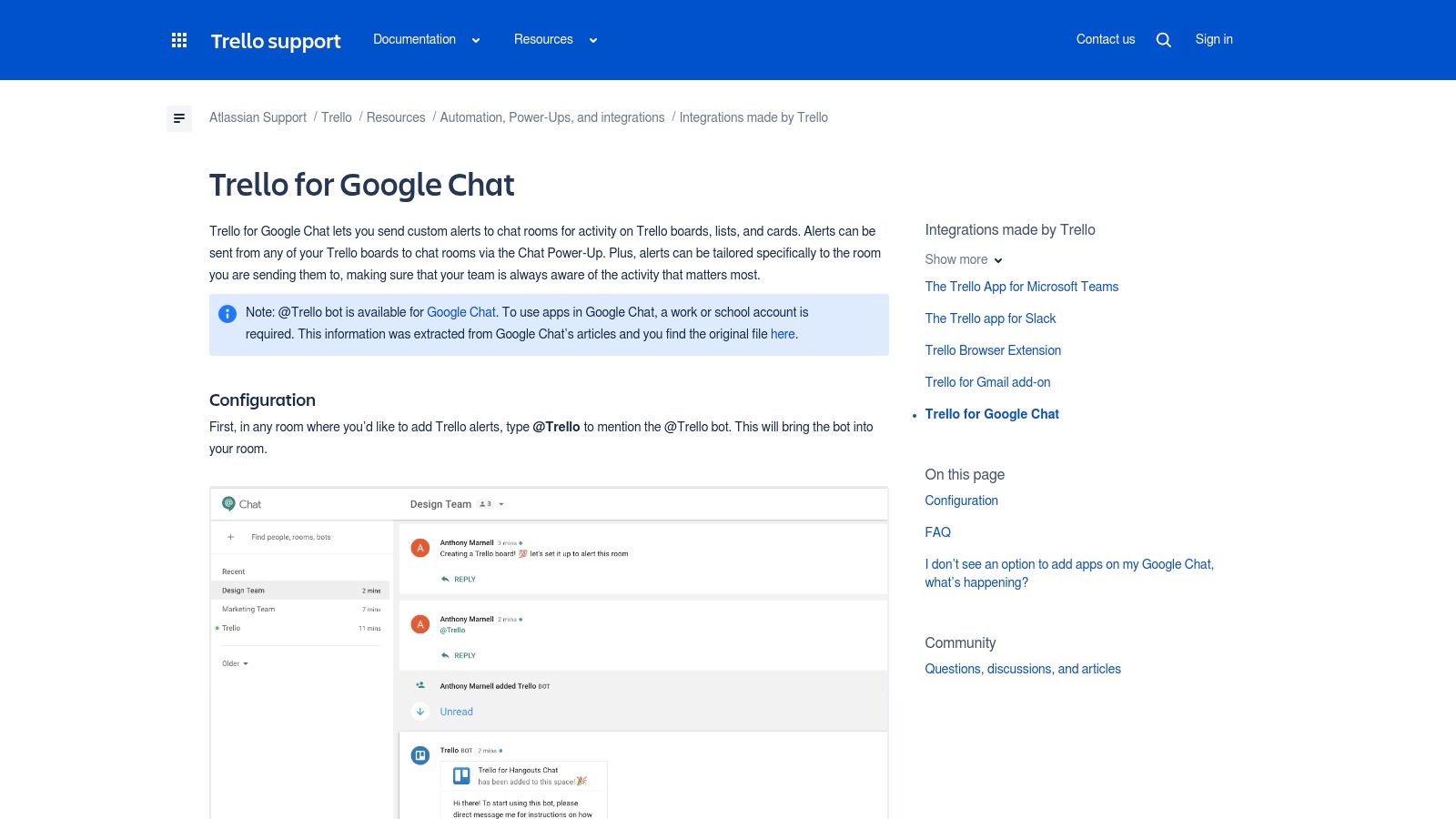
Task: Click the info icon in the note box
Action: [x=226, y=314]
